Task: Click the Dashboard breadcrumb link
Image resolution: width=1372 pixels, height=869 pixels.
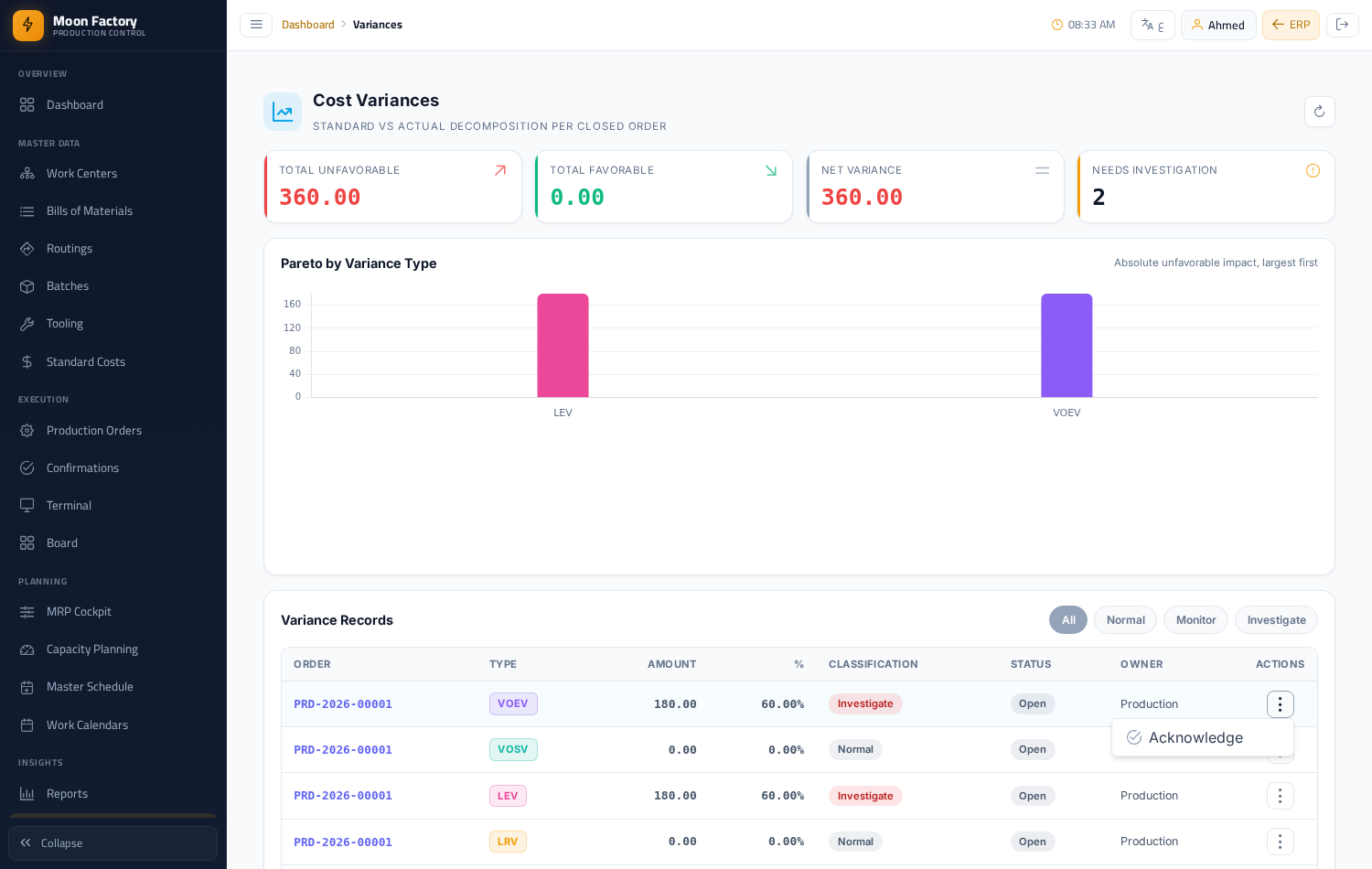Action: [x=308, y=25]
